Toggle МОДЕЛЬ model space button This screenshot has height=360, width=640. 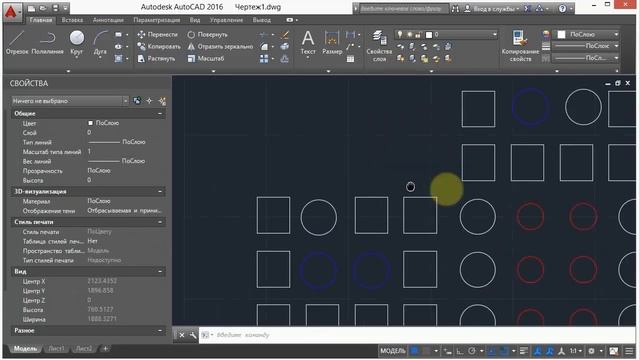pos(393,351)
